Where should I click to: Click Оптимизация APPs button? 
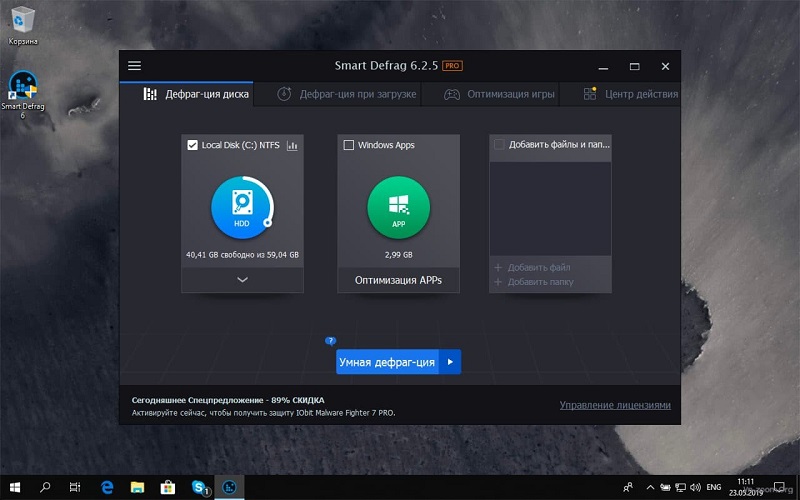point(398,280)
